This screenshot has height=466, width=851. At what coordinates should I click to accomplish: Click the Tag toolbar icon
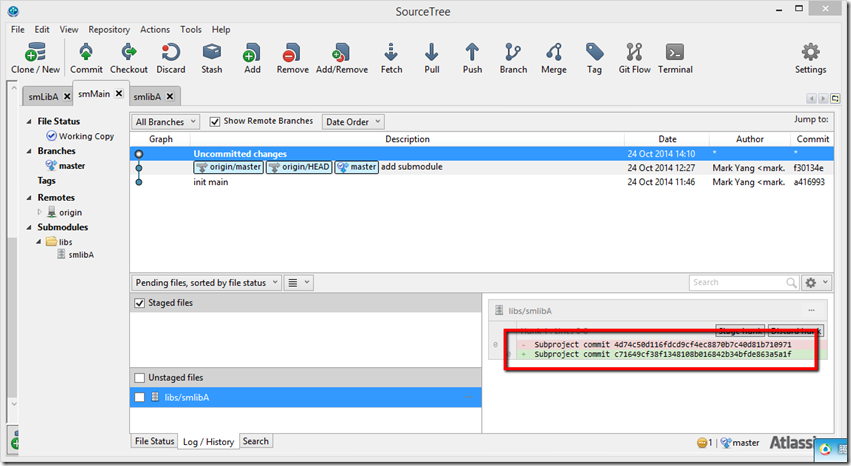[594, 58]
